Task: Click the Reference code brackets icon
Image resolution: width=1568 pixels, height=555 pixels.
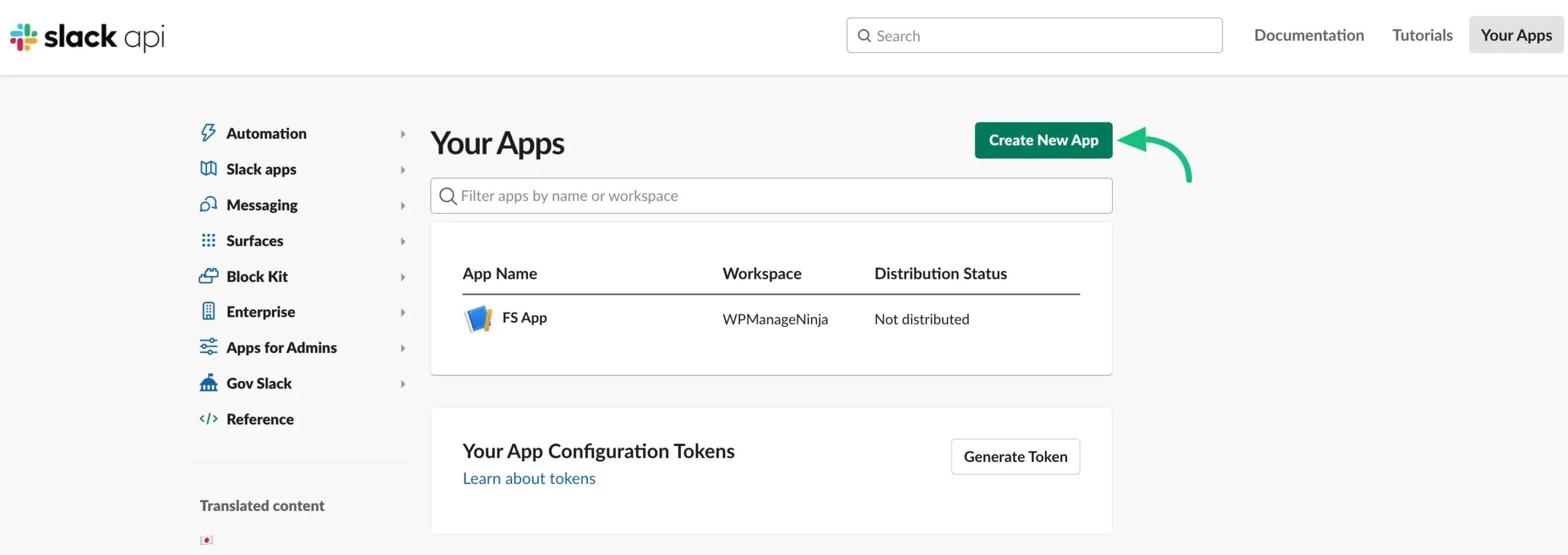Action: coord(208,419)
